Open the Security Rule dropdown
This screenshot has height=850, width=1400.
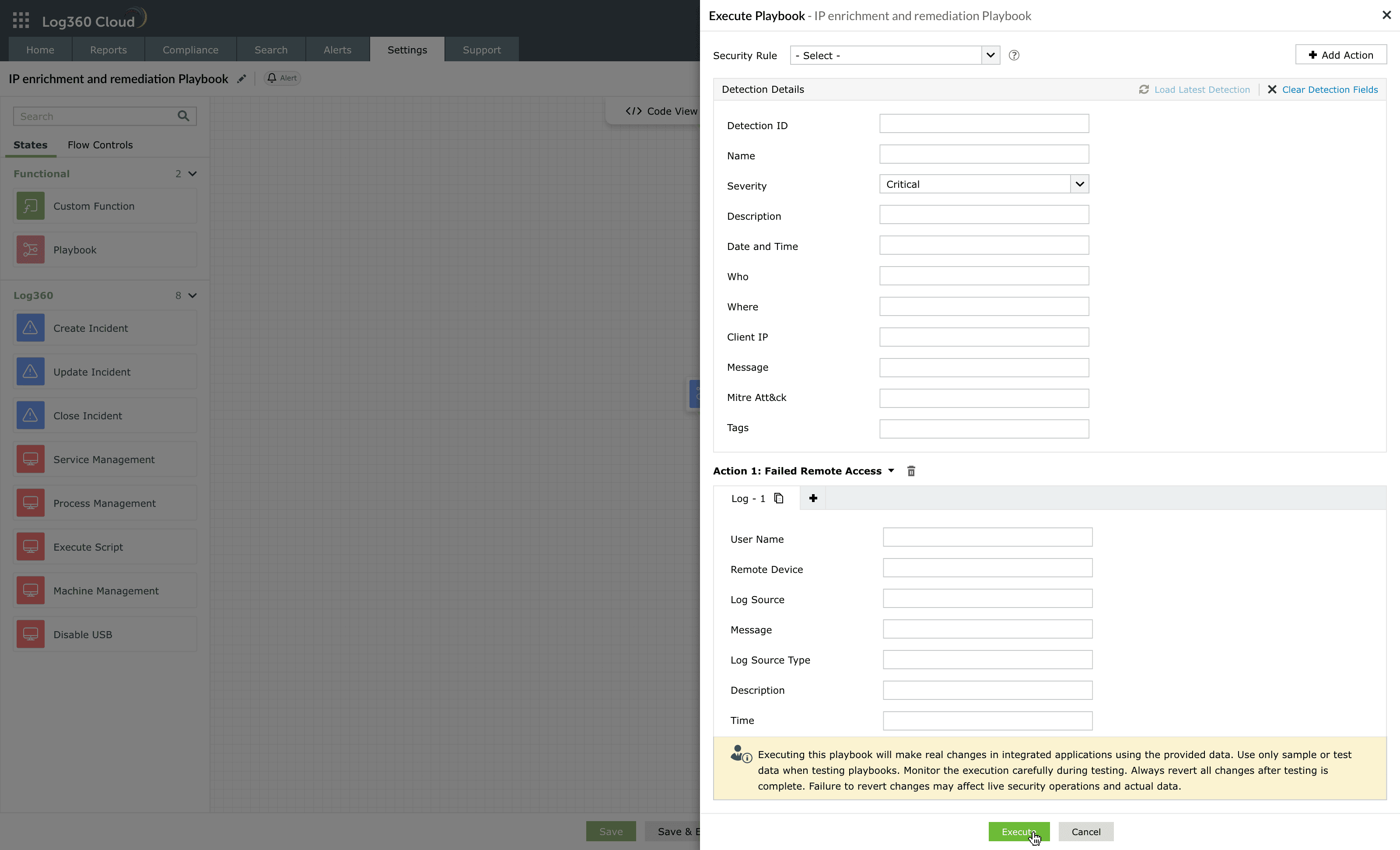click(895, 55)
